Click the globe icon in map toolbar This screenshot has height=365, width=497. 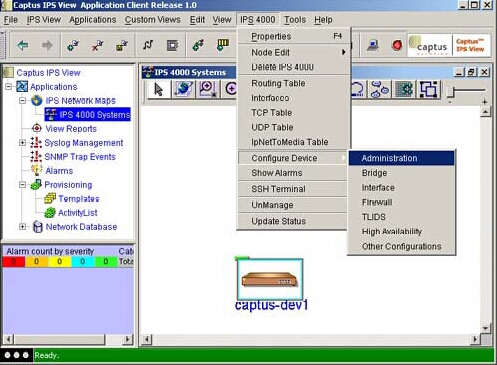click(x=183, y=89)
